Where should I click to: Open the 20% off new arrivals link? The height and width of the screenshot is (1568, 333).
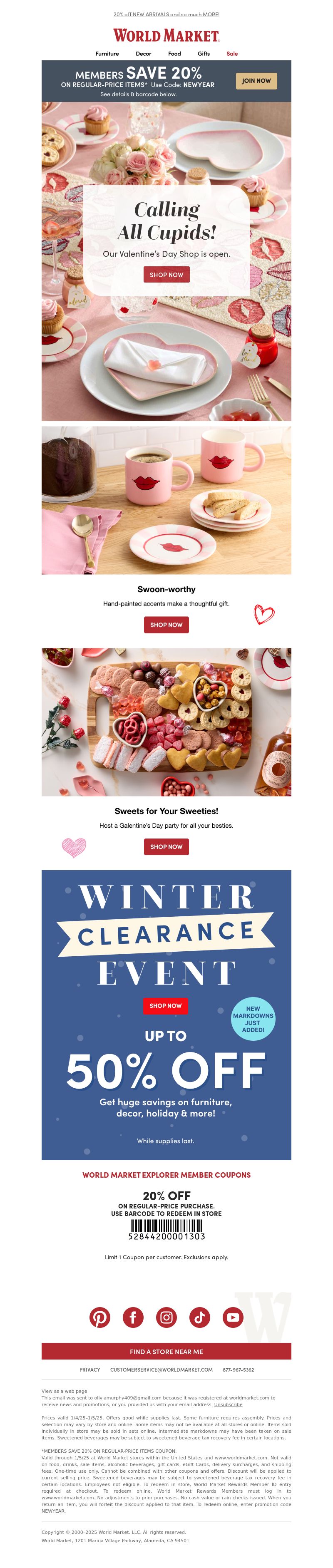point(166,14)
